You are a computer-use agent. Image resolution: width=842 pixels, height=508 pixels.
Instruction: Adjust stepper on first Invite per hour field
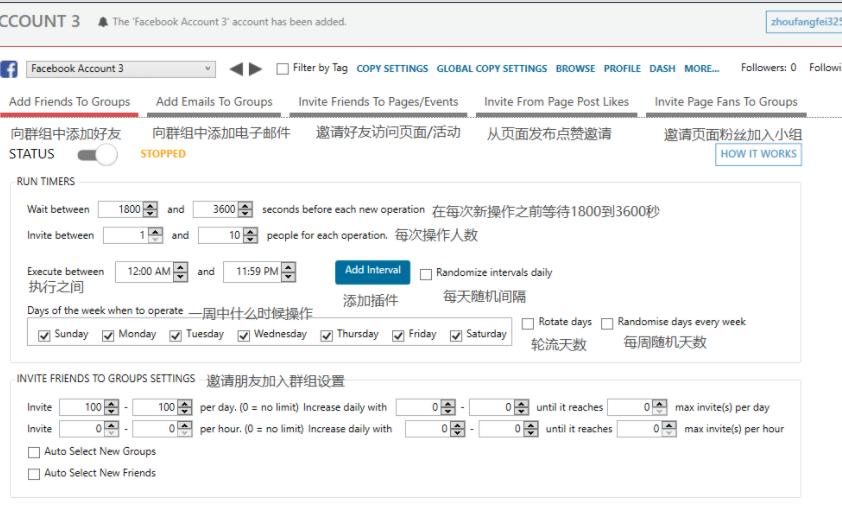[112, 429]
